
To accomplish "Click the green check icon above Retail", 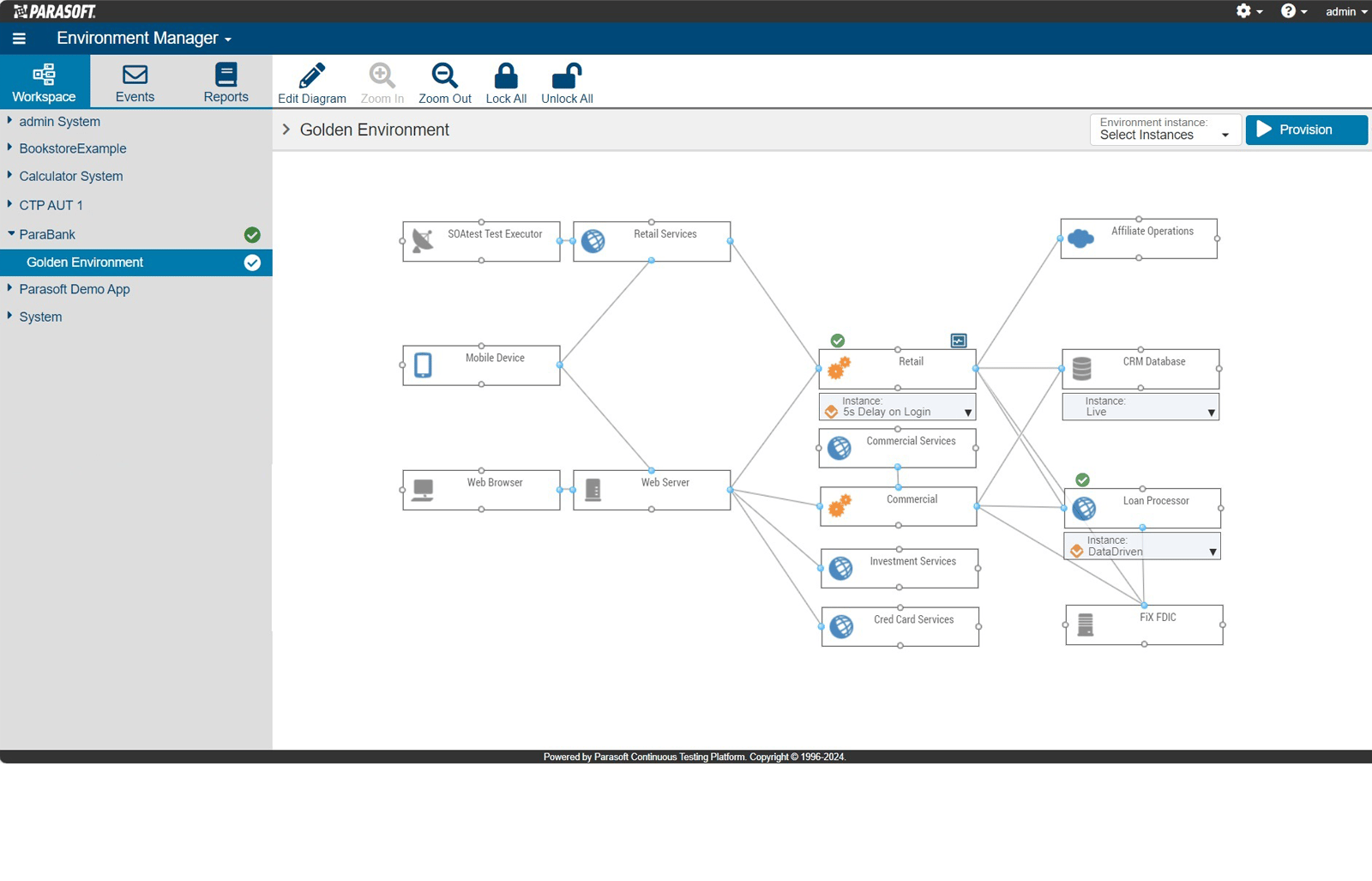I will coord(838,340).
